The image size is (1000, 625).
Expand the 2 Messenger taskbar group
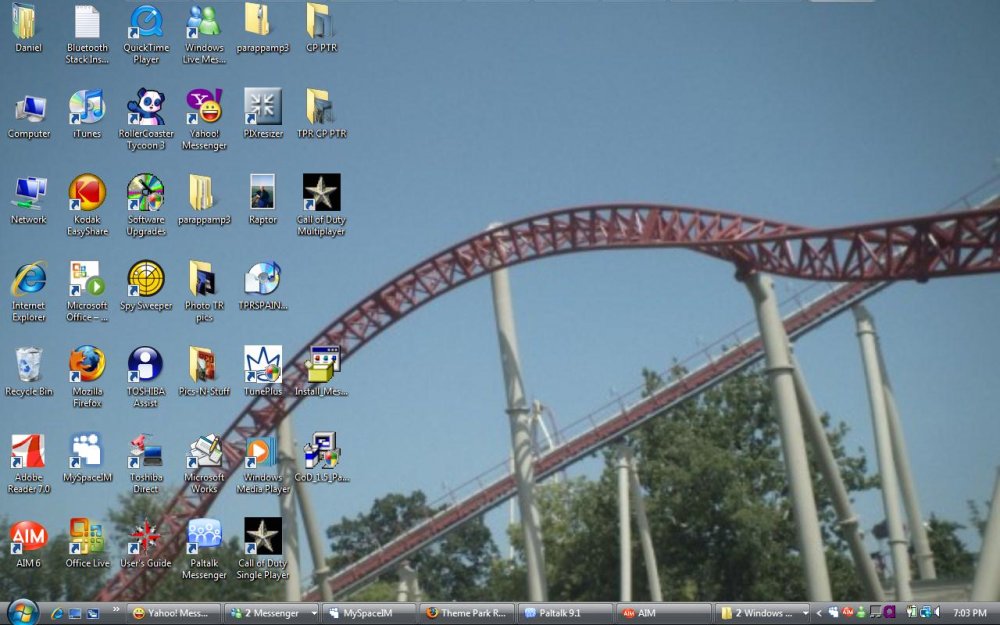272,613
